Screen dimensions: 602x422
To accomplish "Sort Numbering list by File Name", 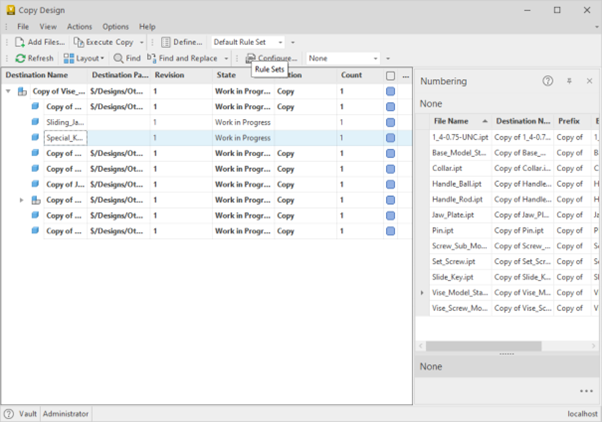I will tap(460, 121).
